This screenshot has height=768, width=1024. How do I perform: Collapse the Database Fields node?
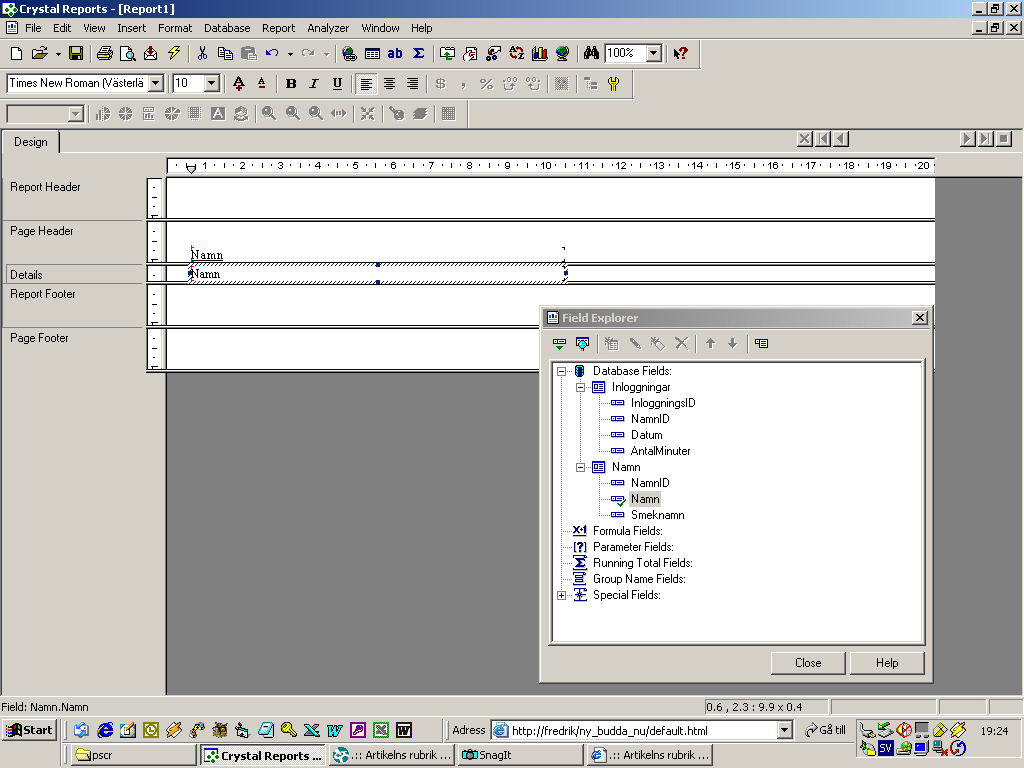pyautogui.click(x=561, y=371)
